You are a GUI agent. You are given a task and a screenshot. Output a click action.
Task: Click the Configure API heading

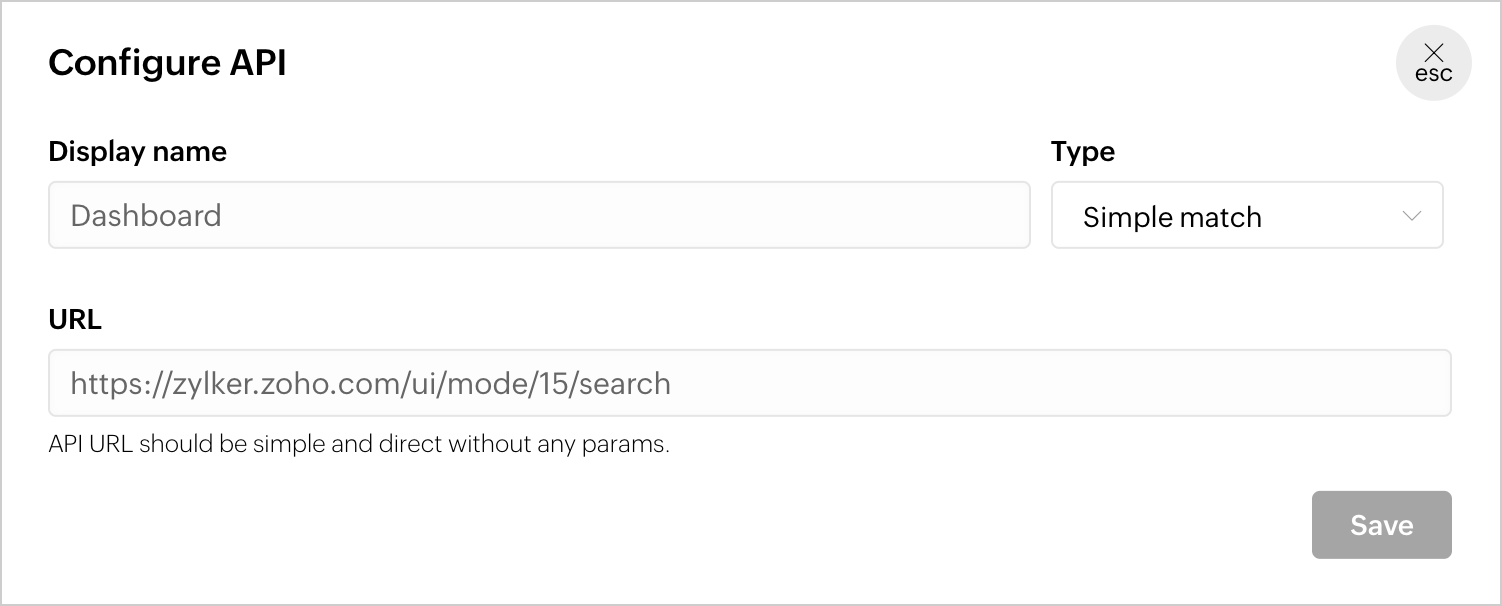click(x=167, y=63)
